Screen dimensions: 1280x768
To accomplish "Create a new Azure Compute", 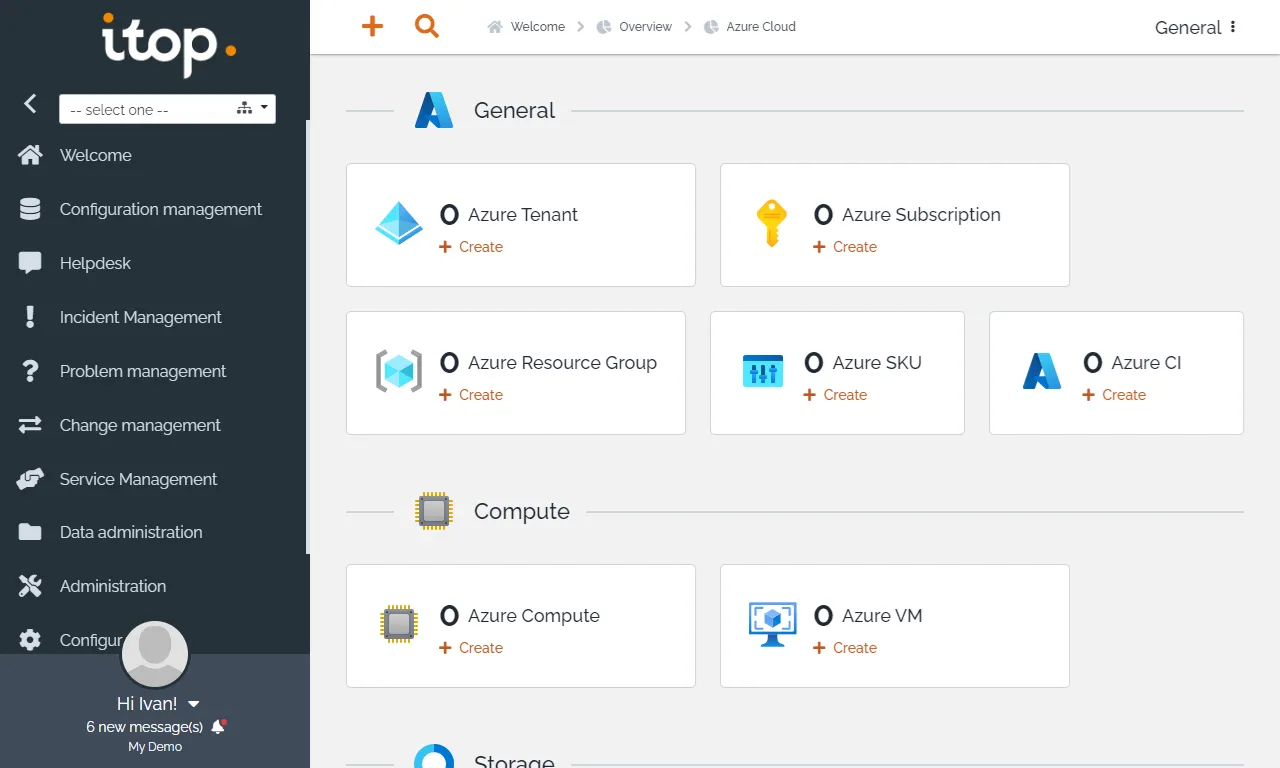I will (x=471, y=648).
